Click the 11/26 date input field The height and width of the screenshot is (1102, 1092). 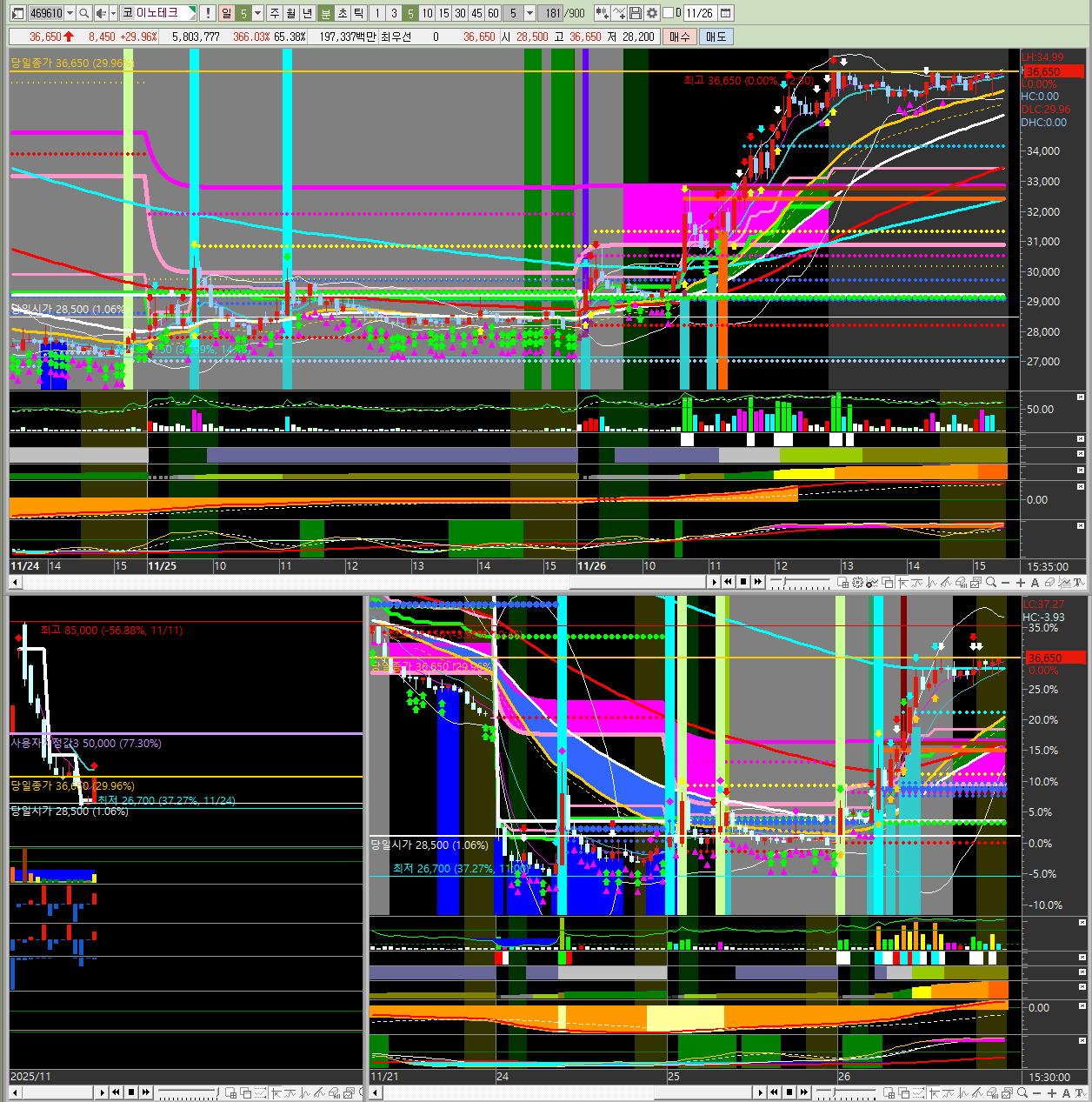(x=699, y=13)
